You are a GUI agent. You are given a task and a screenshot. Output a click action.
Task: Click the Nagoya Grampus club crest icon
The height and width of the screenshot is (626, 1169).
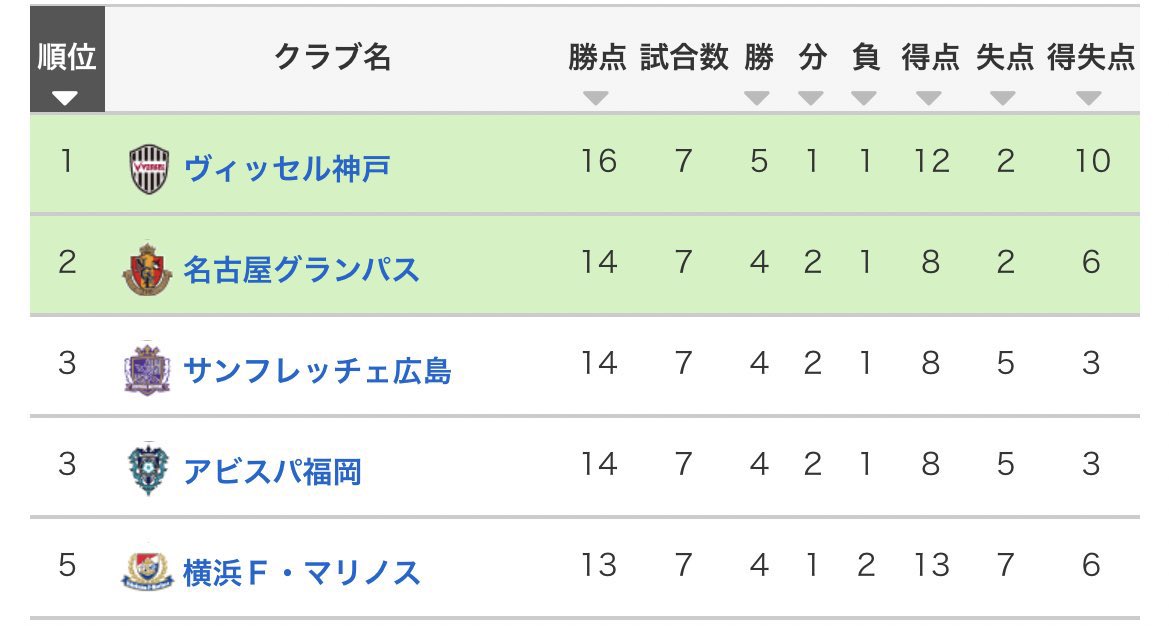(x=147, y=268)
